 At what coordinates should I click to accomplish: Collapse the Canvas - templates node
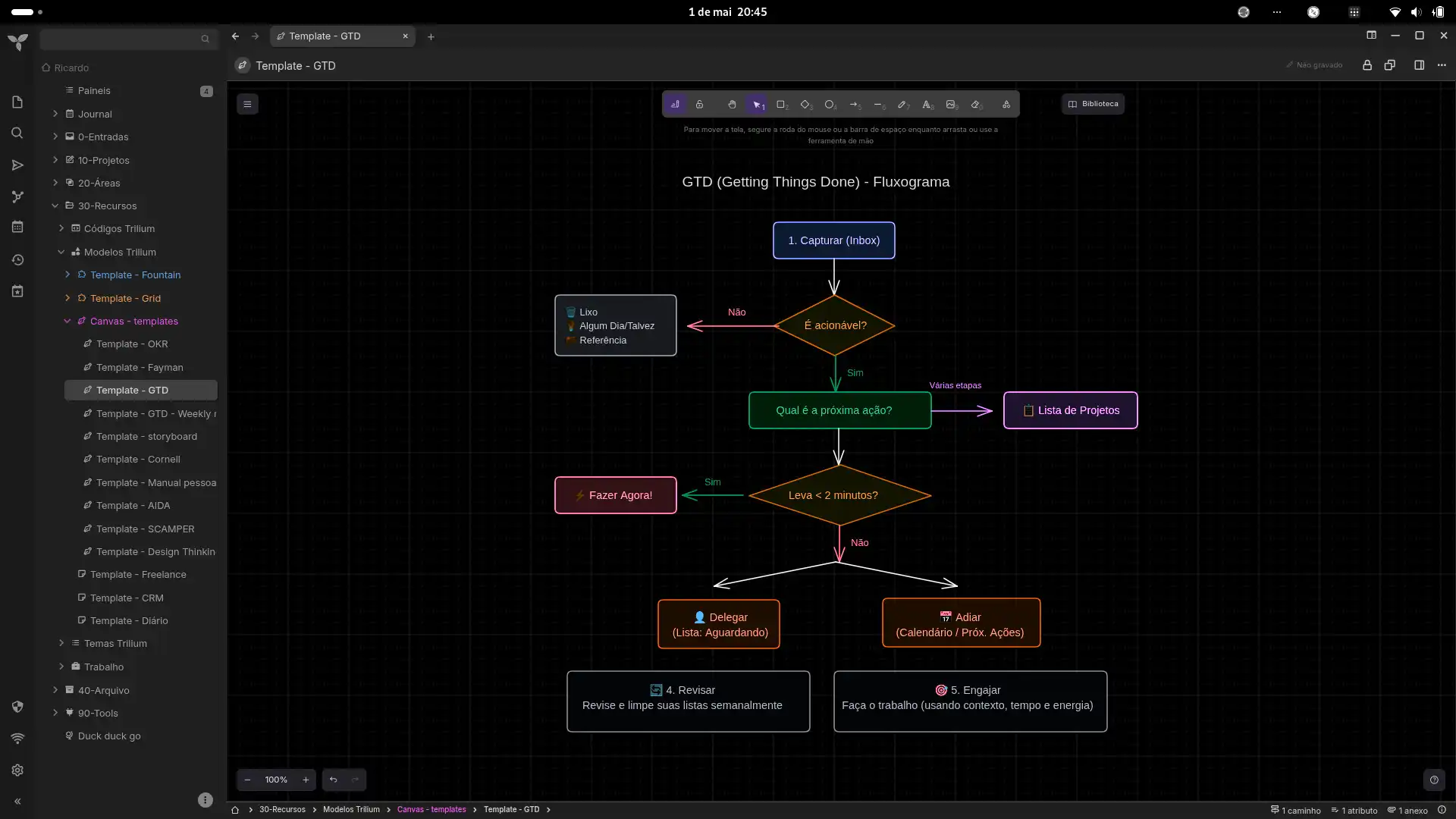click(x=67, y=321)
